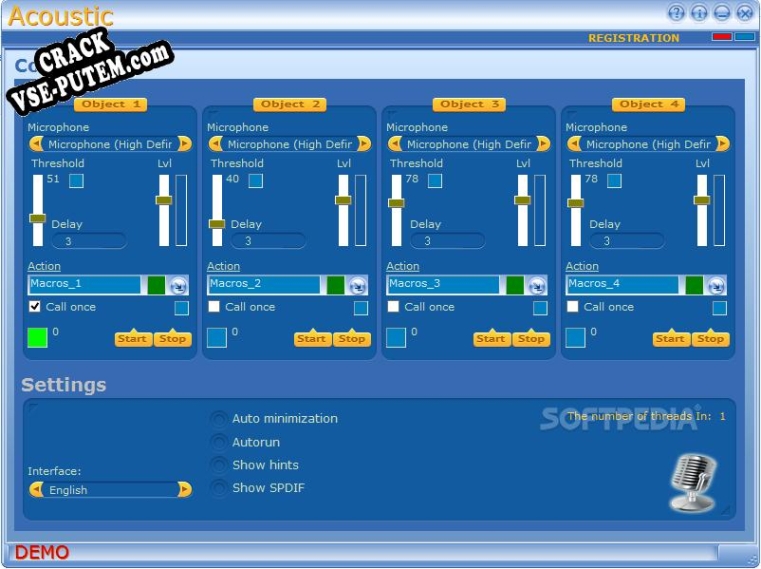Start monitoring for Object 1
The image size is (761, 569).
point(133,338)
